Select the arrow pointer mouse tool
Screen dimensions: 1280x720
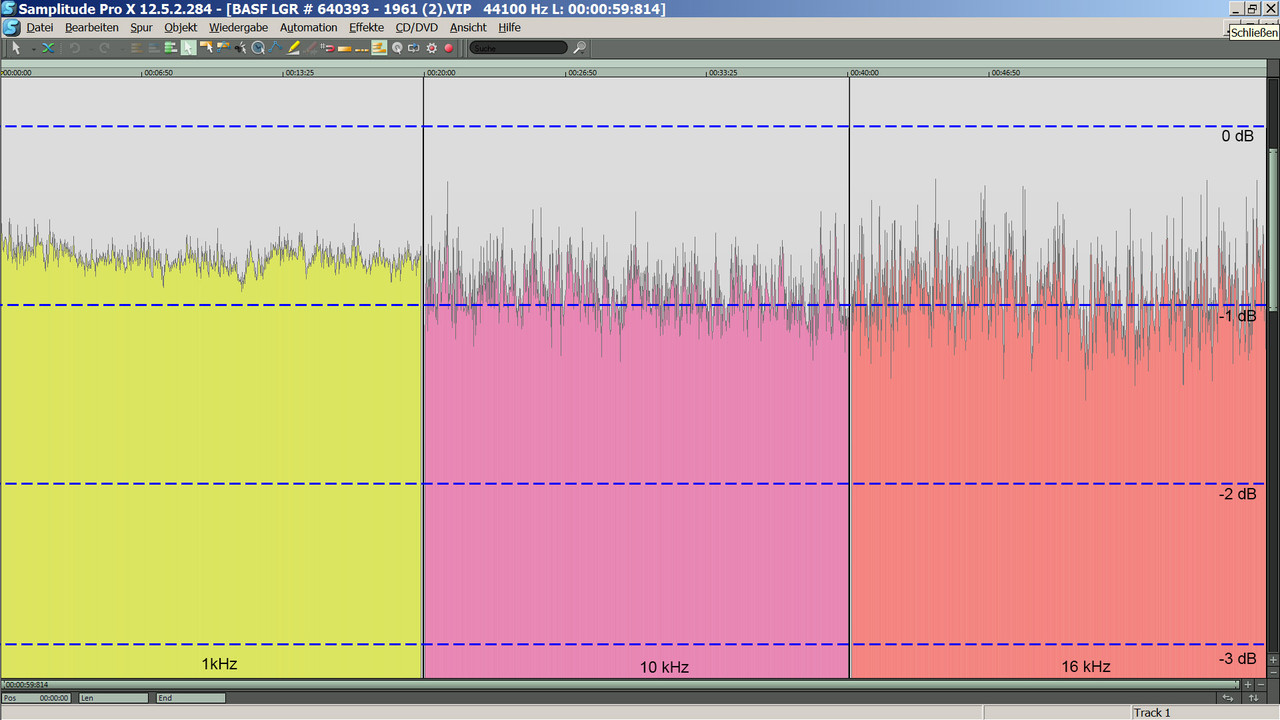click(x=16, y=47)
